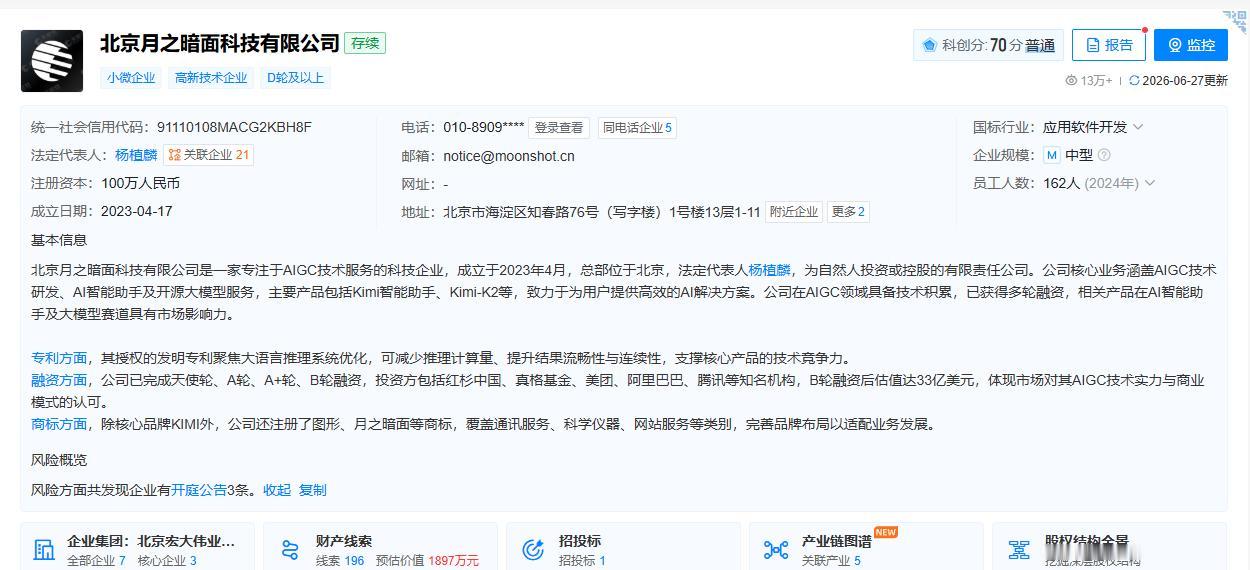Open 关联产业 5 count
Image resolution: width=1250 pixels, height=570 pixels.
click(831, 560)
